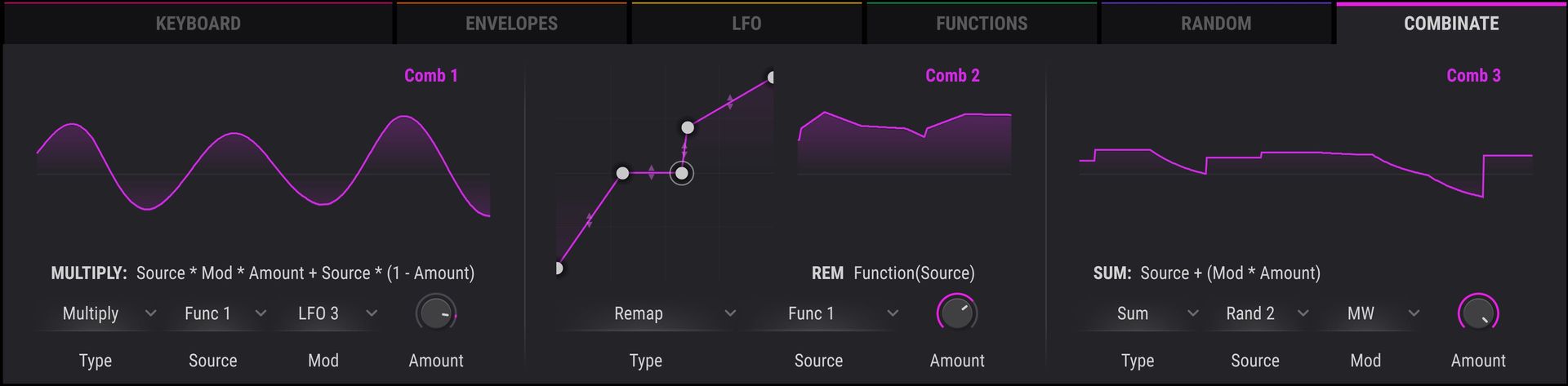Click the Comb 3 Amount knob
1568x386 pixels.
click(x=1477, y=313)
